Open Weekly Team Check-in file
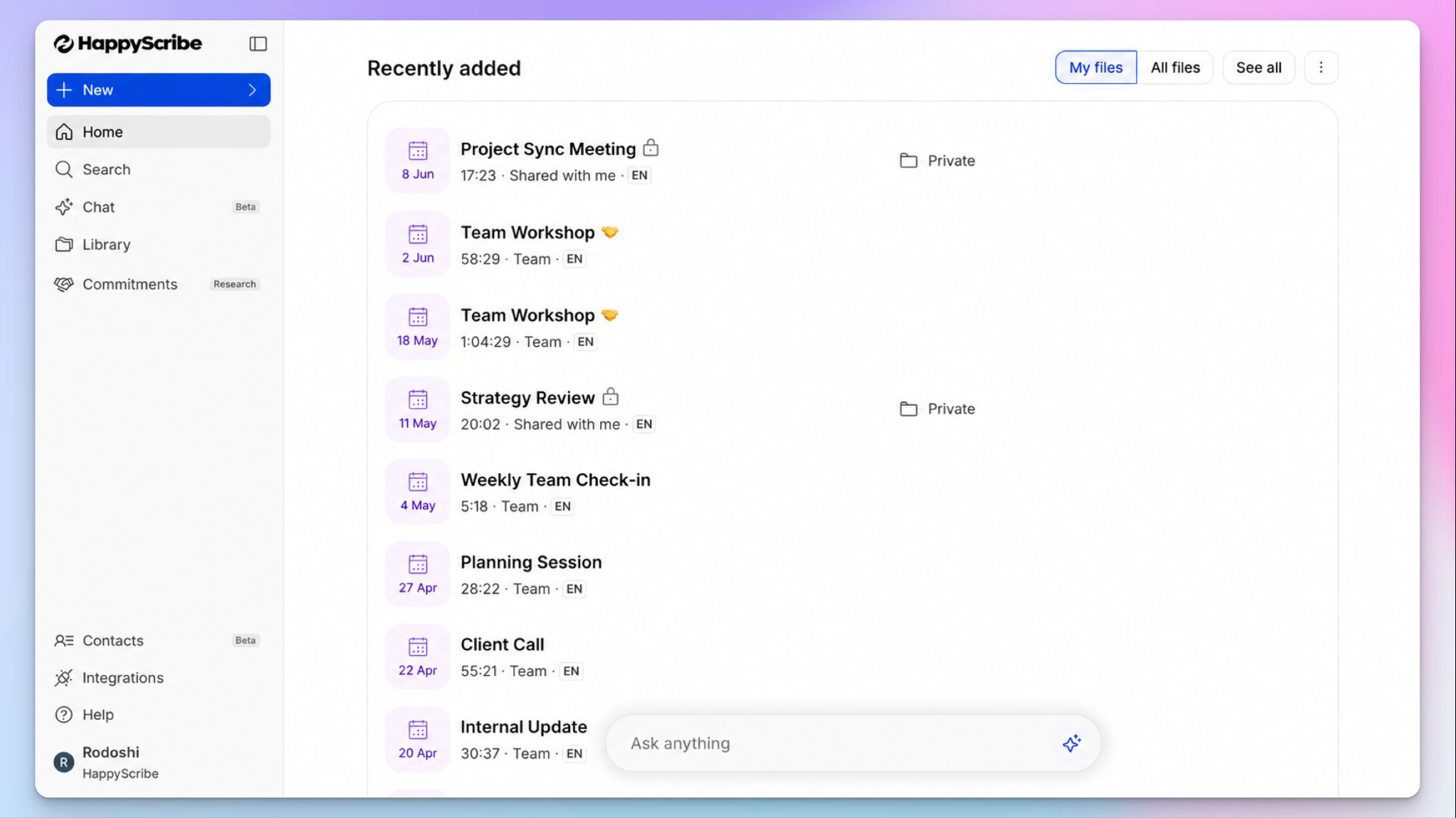The height and width of the screenshot is (818, 1456). [555, 480]
